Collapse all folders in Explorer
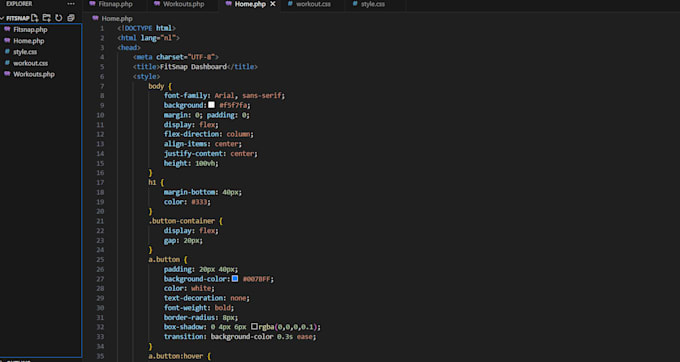Viewport: 680px width, 362px height. 71,18
